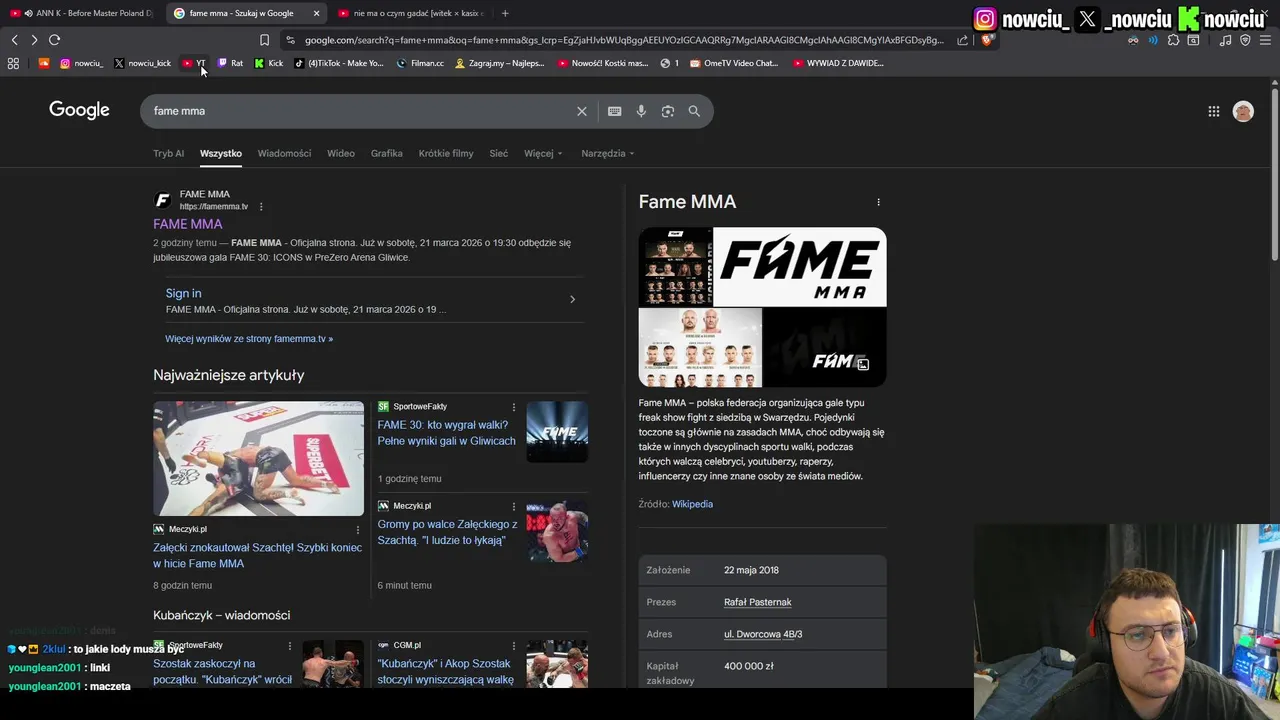
Task: Open the SoundCloud bookmark icon
Action: 43,63
